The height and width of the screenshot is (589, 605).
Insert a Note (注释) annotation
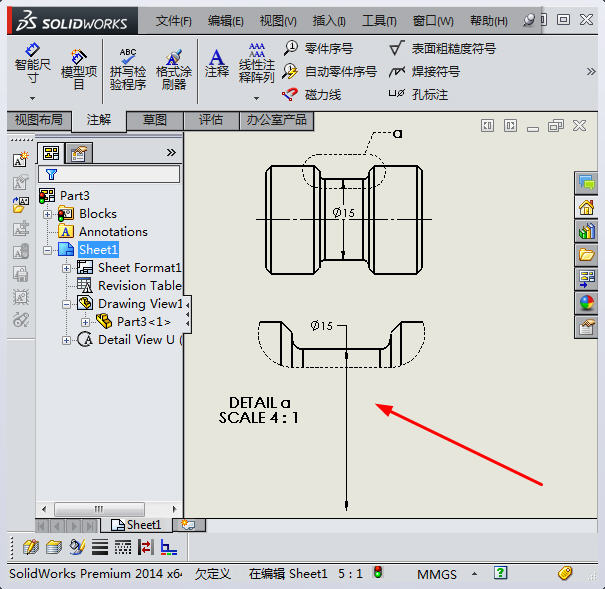216,62
